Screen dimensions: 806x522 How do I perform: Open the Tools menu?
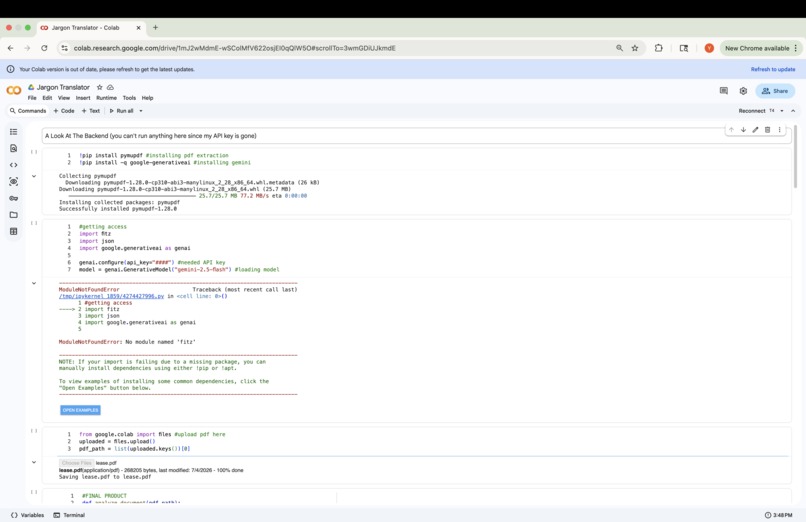tap(130, 98)
